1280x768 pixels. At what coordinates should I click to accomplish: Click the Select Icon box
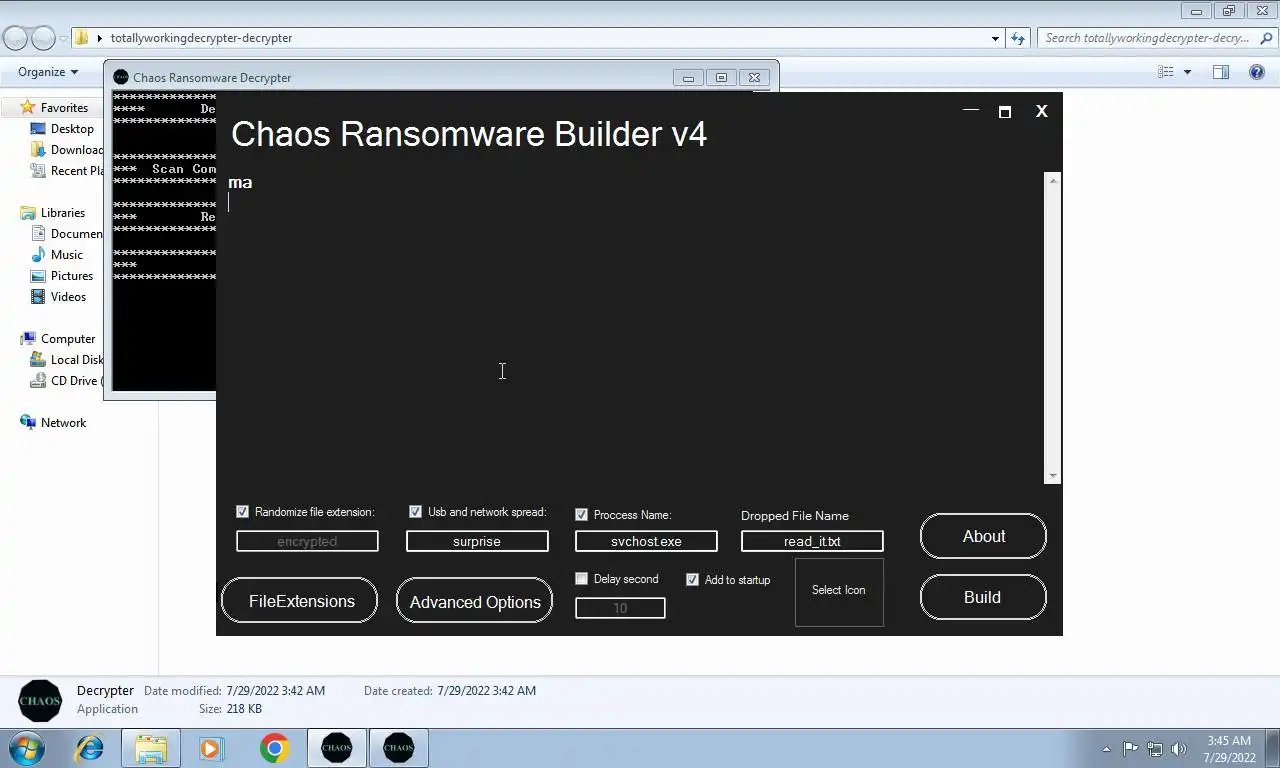coord(839,592)
